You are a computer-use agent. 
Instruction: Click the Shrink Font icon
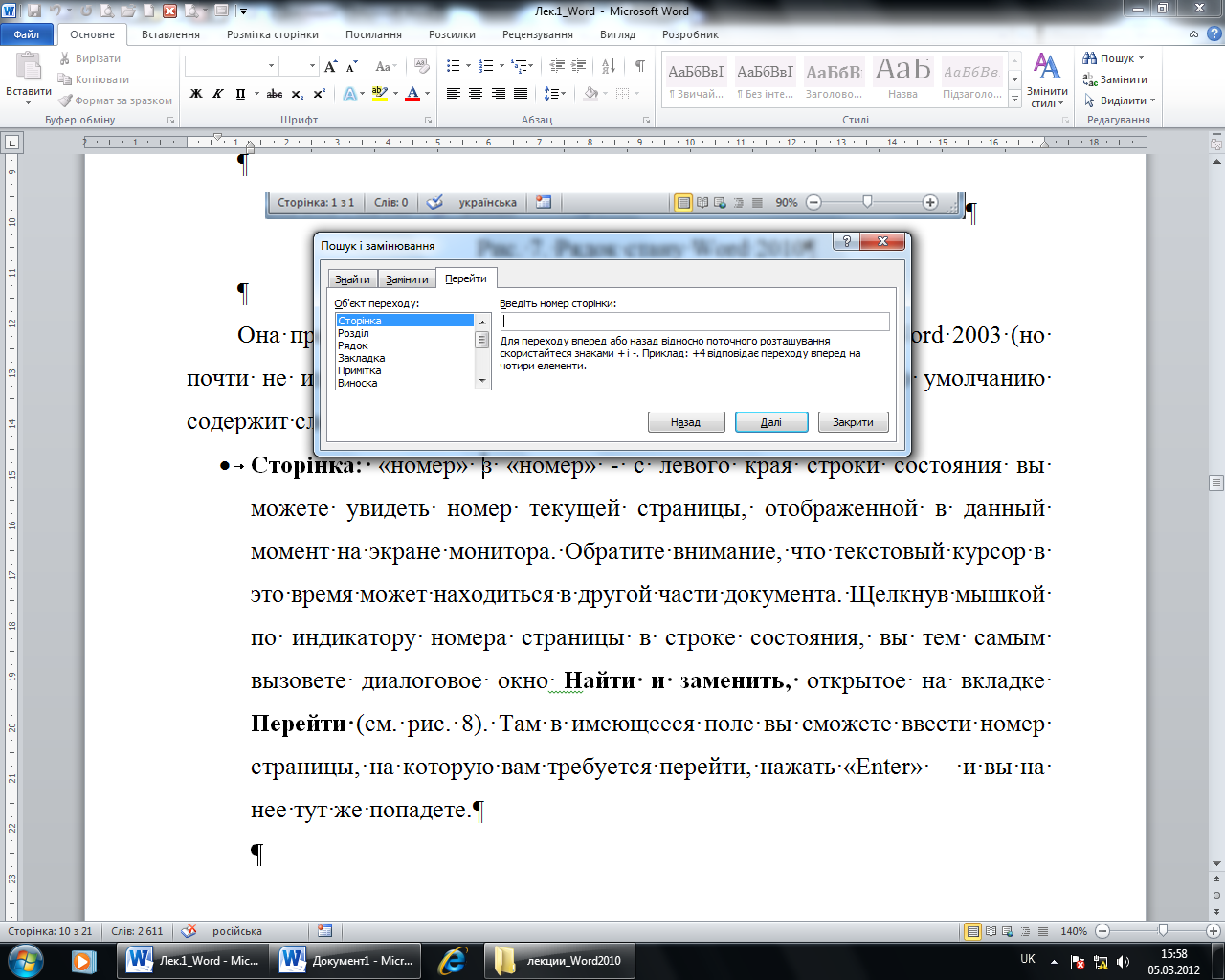(351, 66)
